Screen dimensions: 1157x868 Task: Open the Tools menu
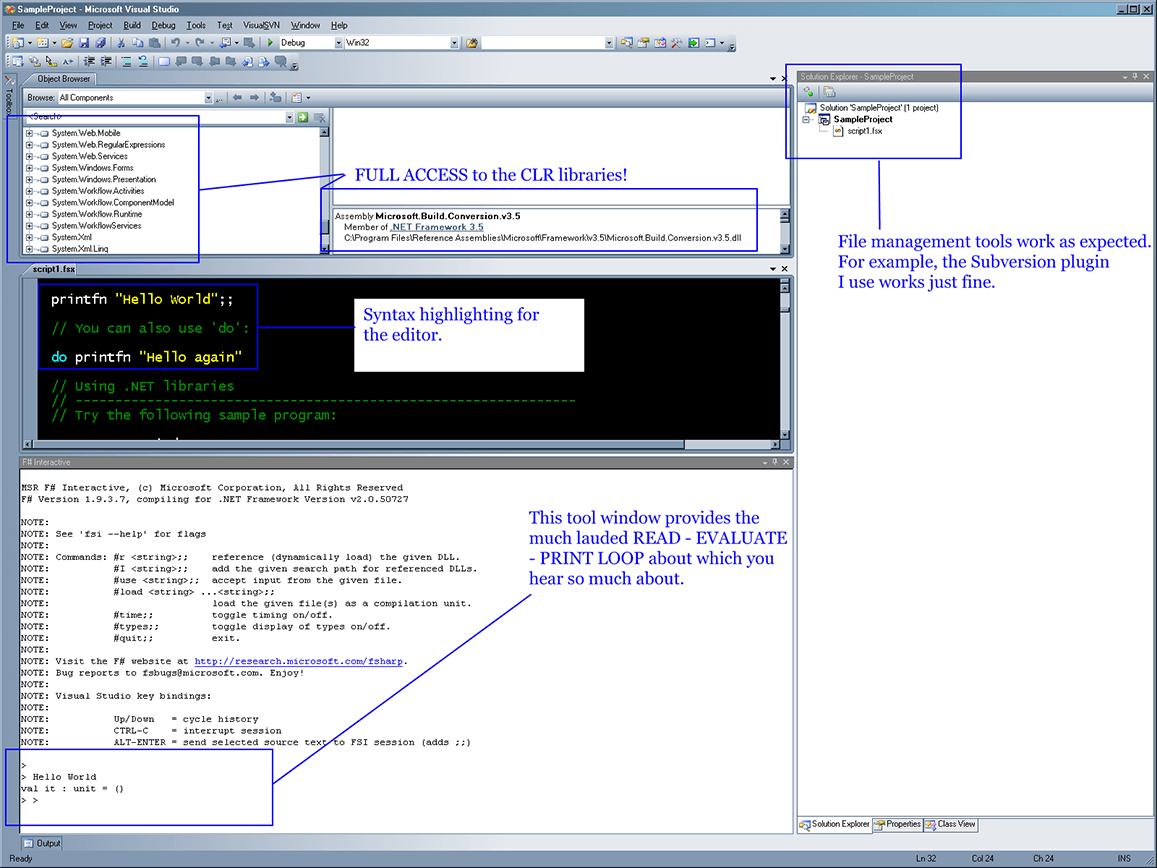point(196,25)
